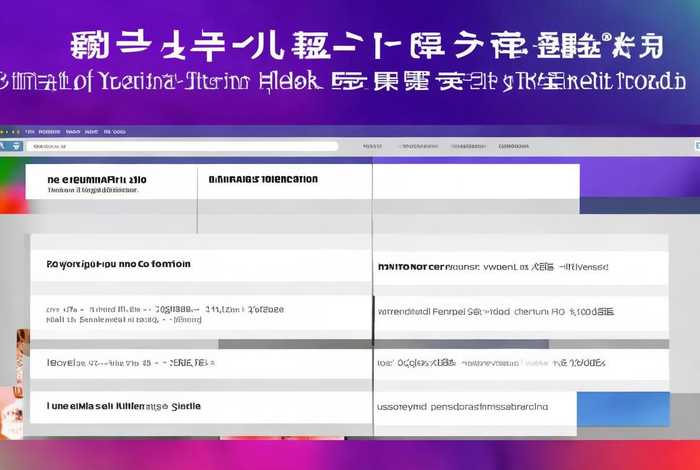Click the solid blue rectangle beside the last table row
Viewport: 700px width, 470px height.
623,409
